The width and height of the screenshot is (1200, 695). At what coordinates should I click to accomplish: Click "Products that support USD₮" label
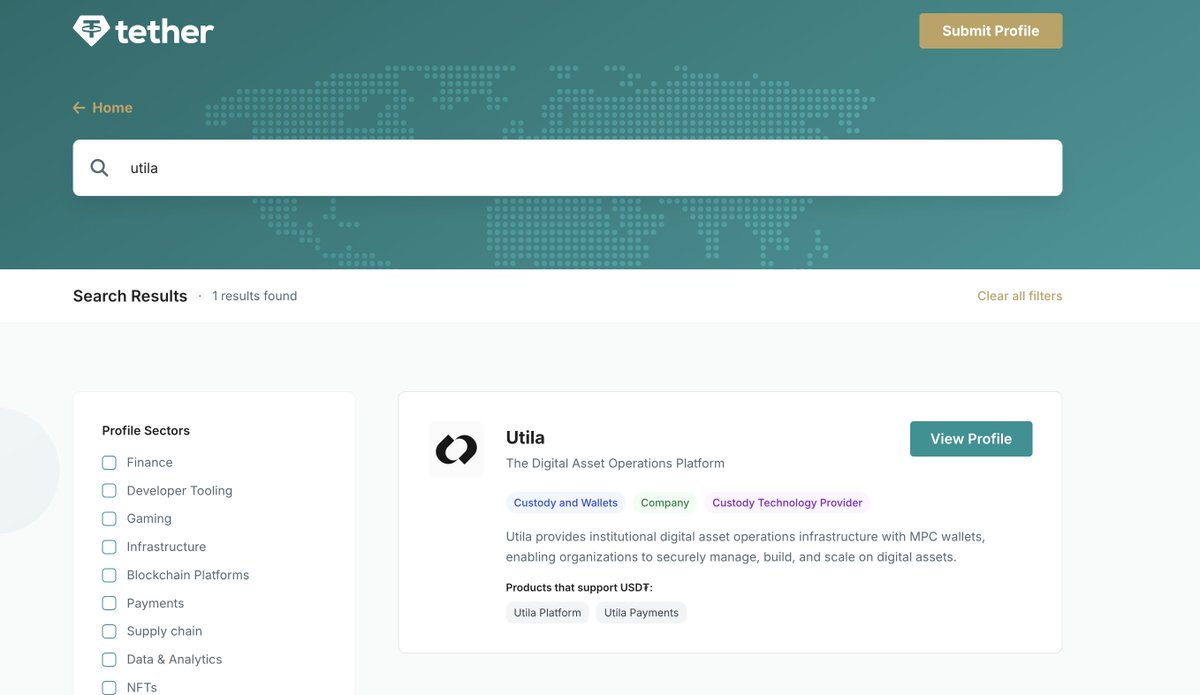point(579,587)
